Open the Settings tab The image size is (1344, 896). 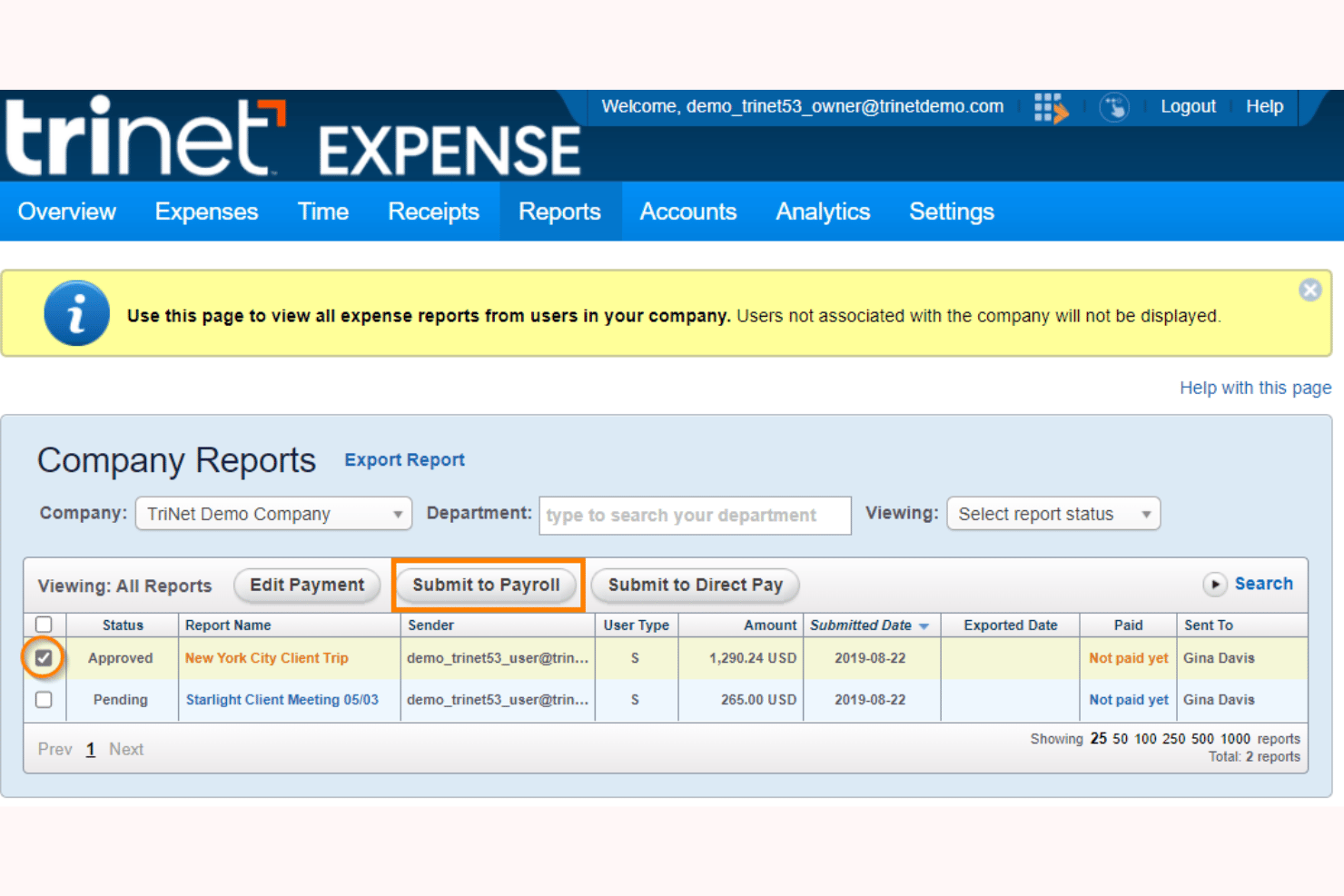pos(952,212)
